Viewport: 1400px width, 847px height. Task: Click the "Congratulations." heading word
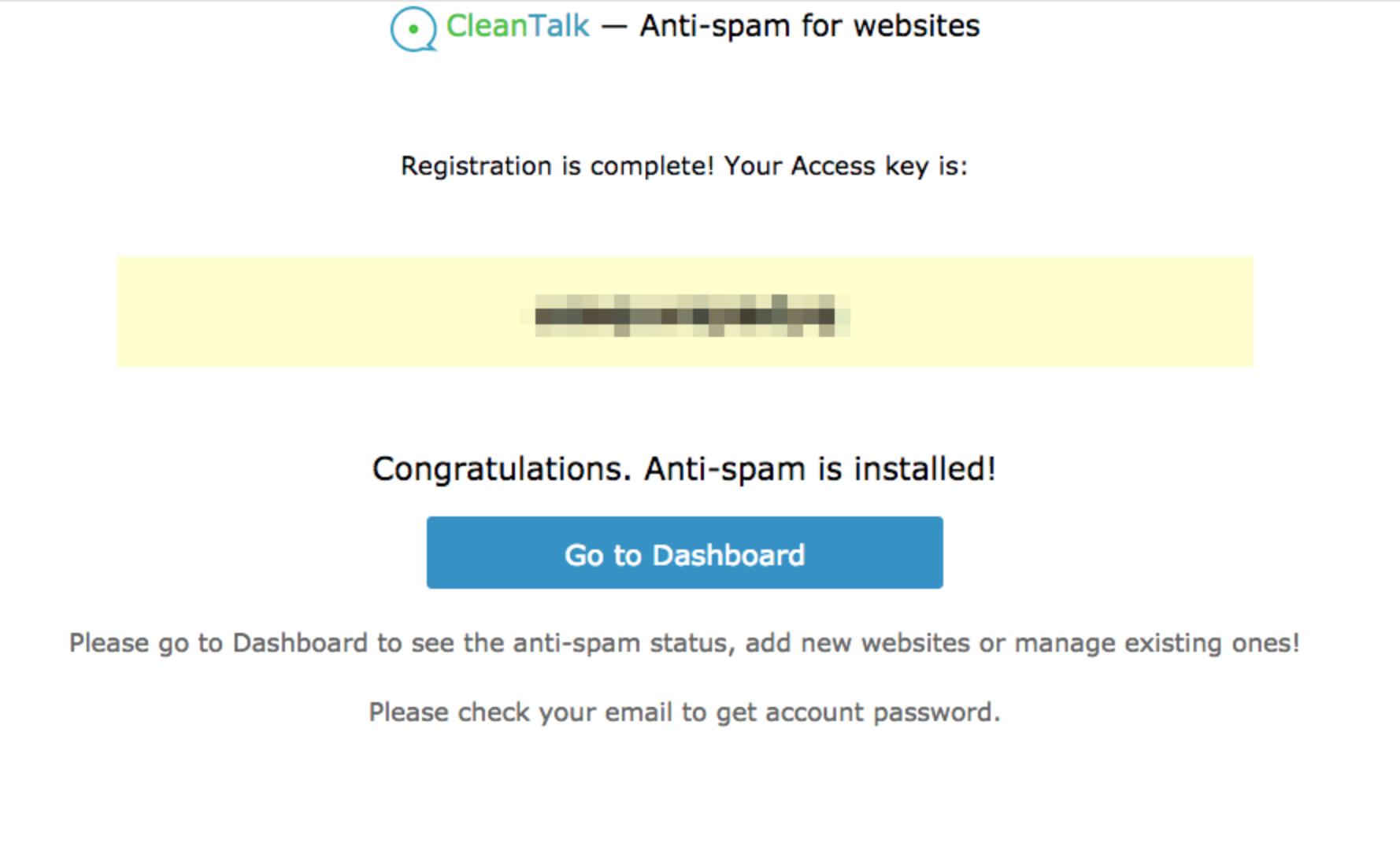tap(502, 469)
